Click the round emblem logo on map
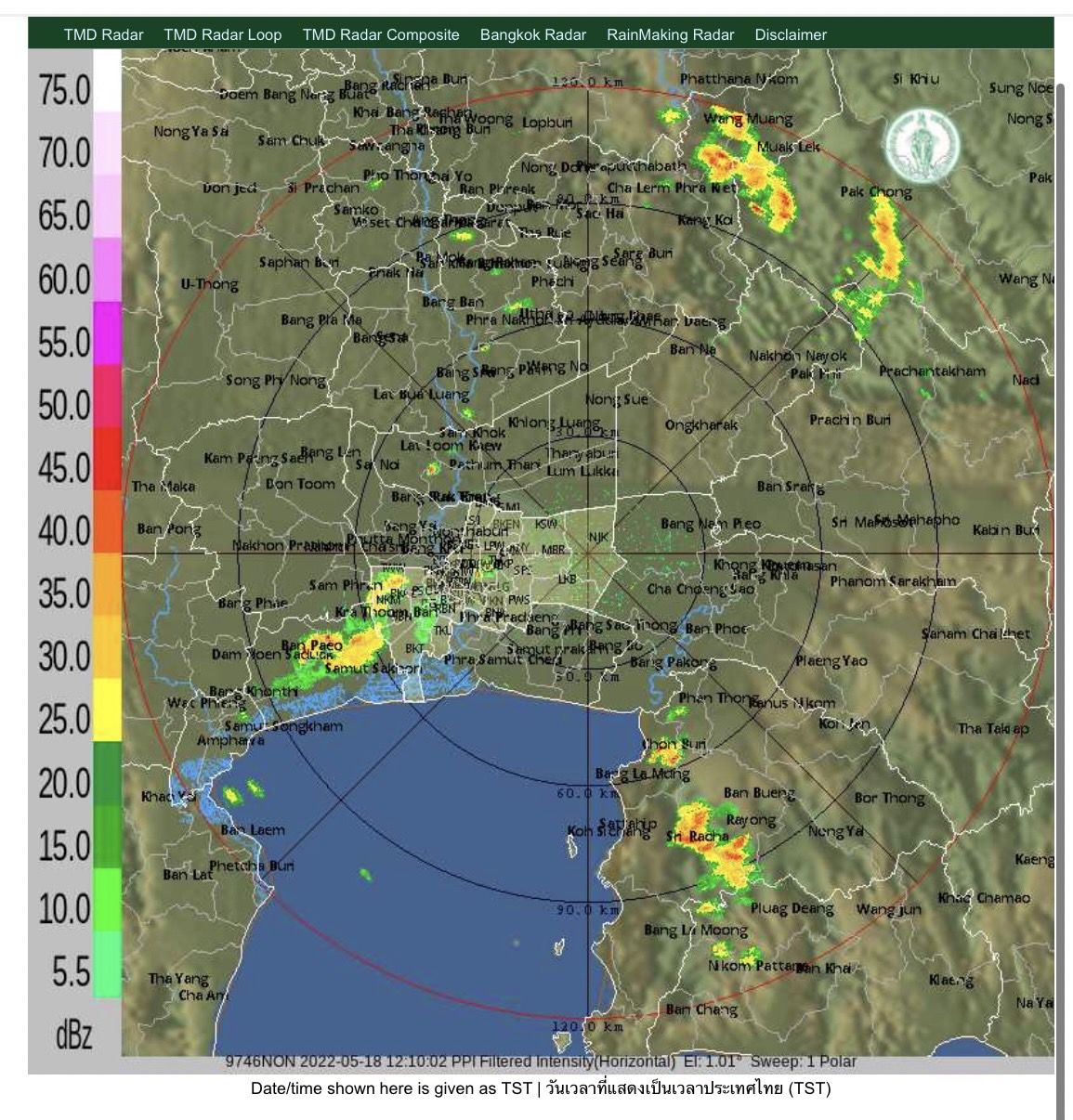1073x1120 pixels. tap(921, 147)
